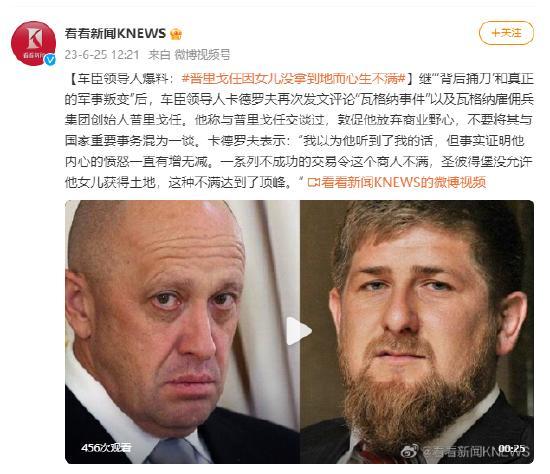Click the bearded man photo in thumbnail
This screenshot has height=474, width=550.
click(x=417, y=332)
